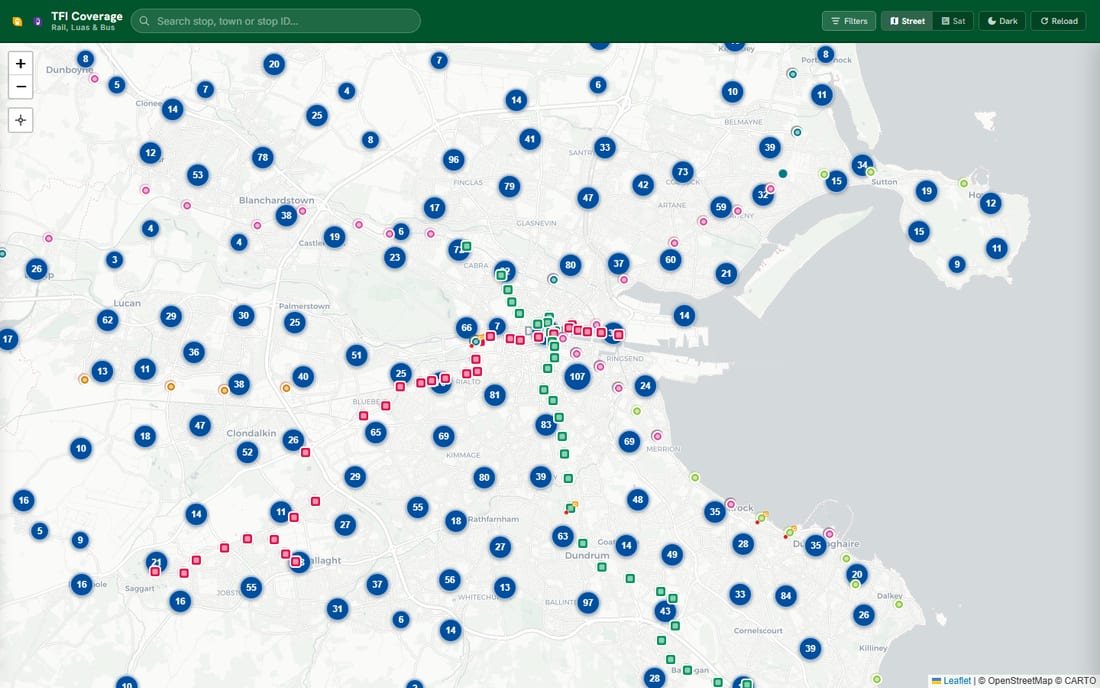Center map on my location

(21, 121)
